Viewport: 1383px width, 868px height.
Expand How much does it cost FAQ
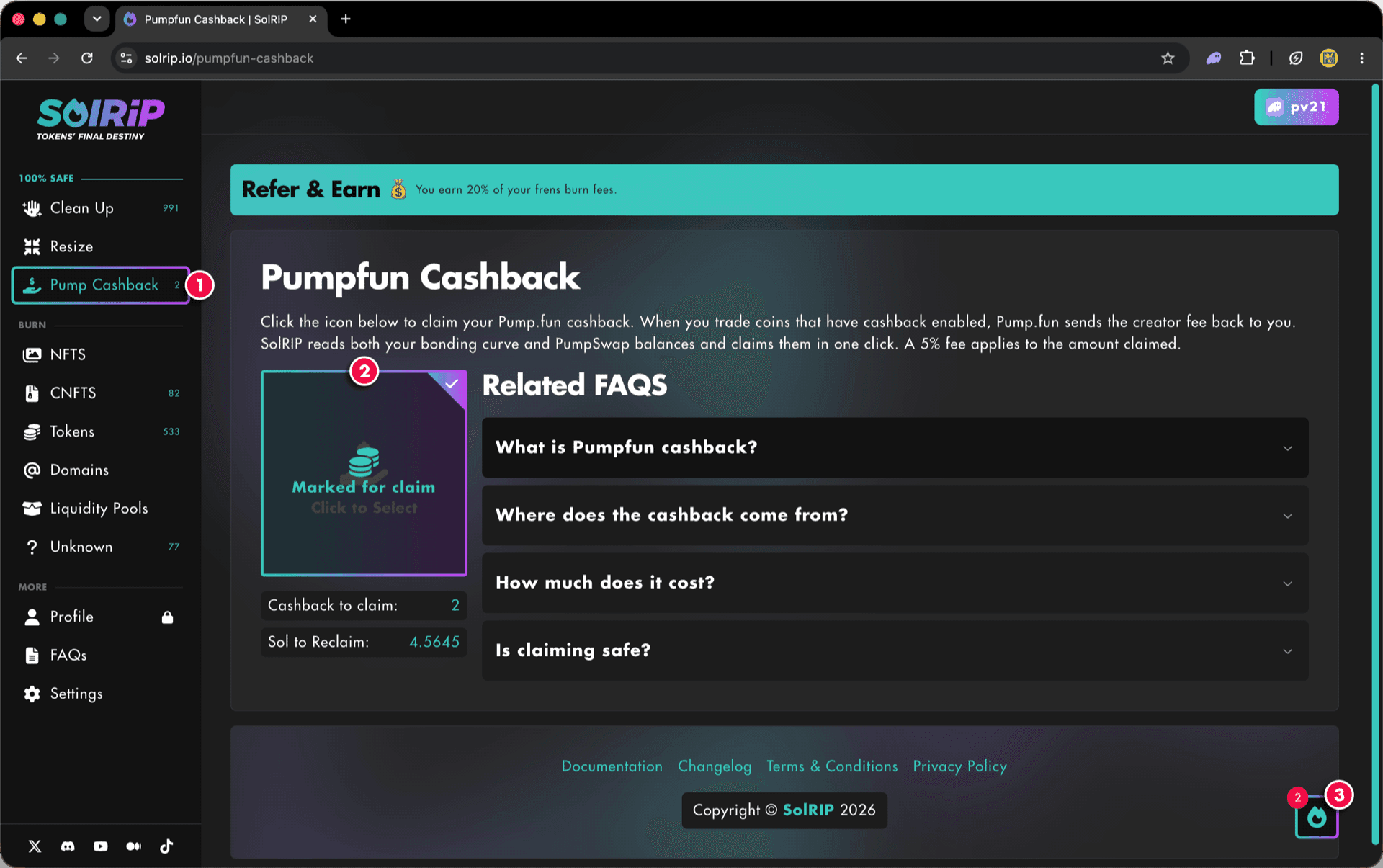coord(895,583)
